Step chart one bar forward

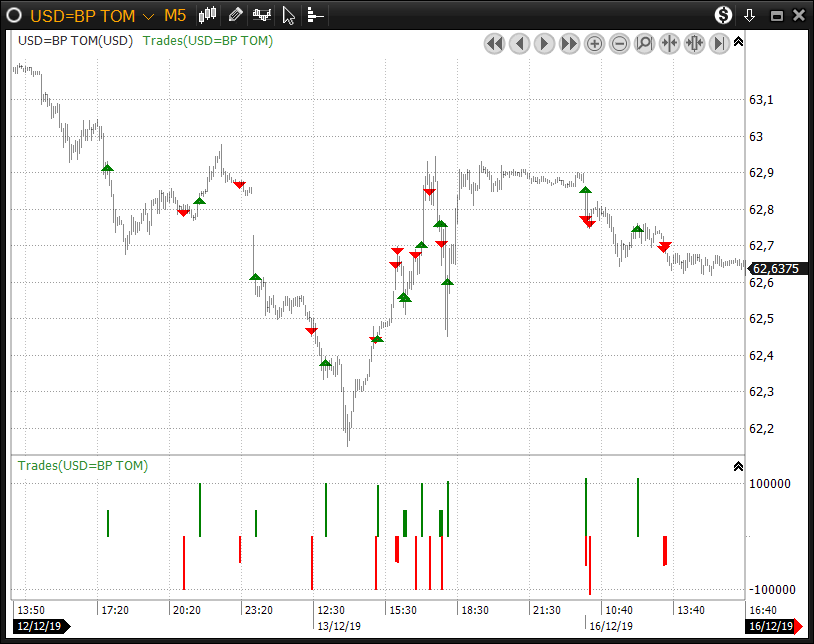click(544, 43)
